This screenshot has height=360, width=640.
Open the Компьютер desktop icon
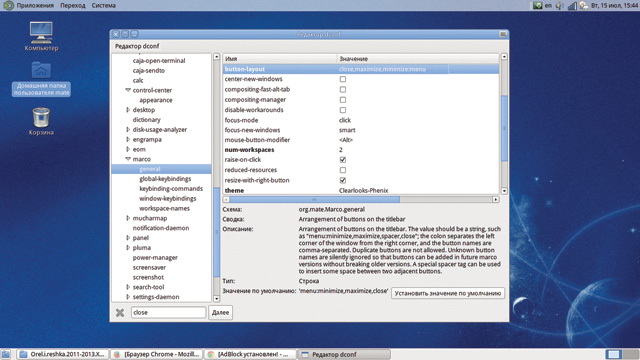pos(41,36)
